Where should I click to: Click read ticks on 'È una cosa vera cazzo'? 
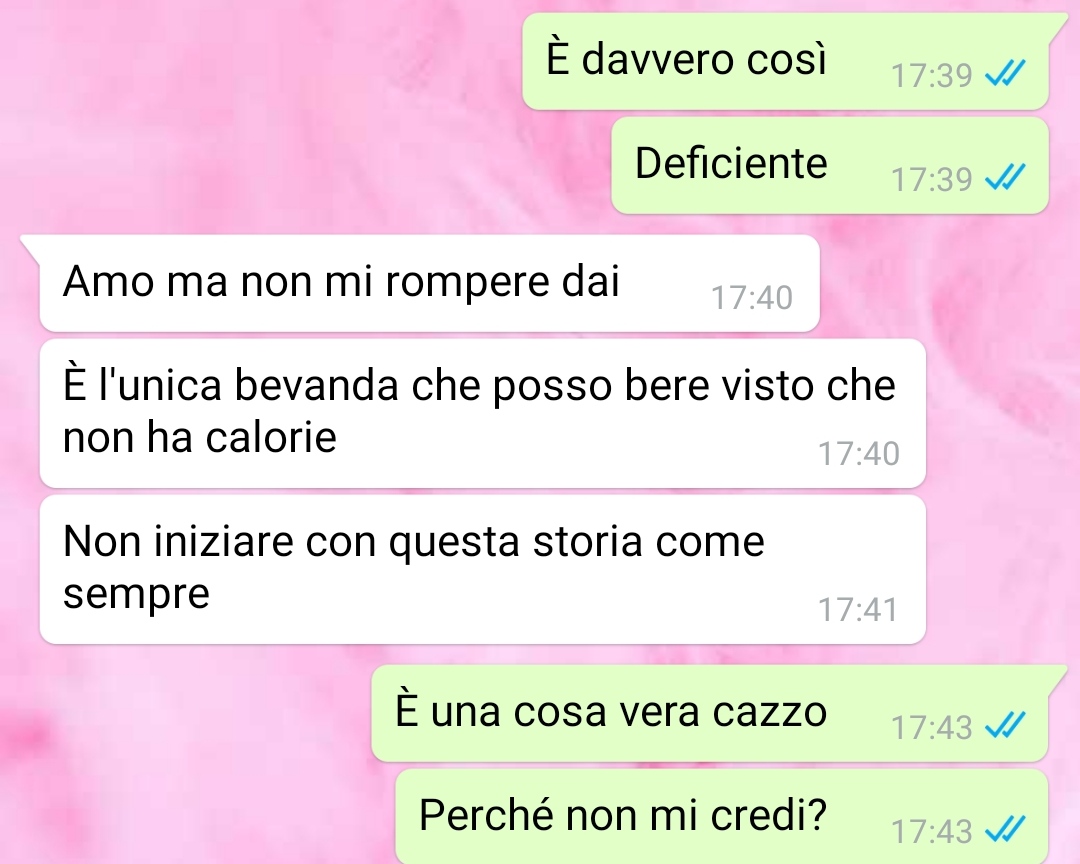[1005, 725]
